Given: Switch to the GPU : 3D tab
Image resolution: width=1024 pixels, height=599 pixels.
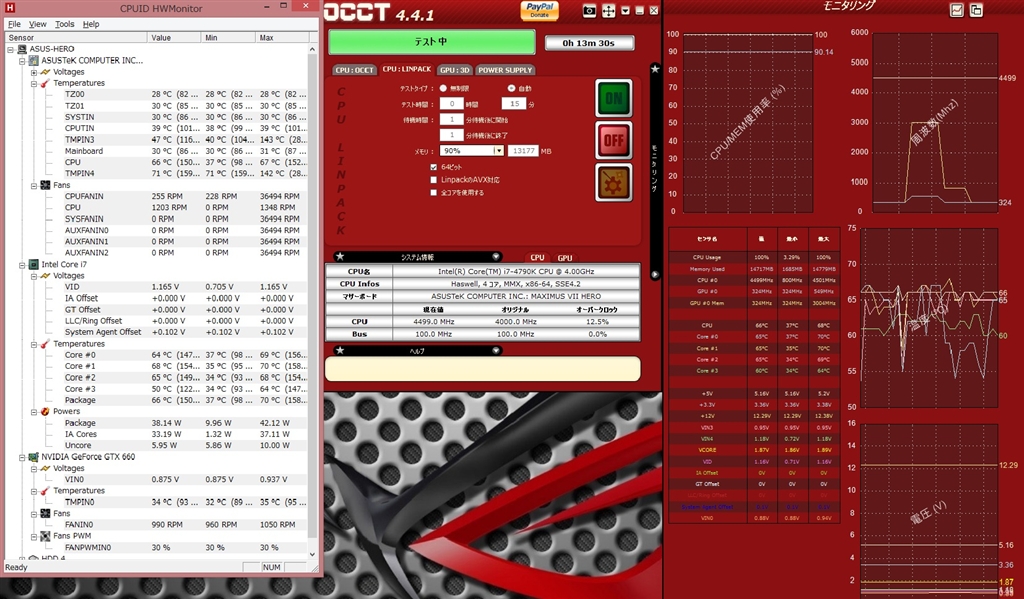Looking at the screenshot, I should coord(455,70).
